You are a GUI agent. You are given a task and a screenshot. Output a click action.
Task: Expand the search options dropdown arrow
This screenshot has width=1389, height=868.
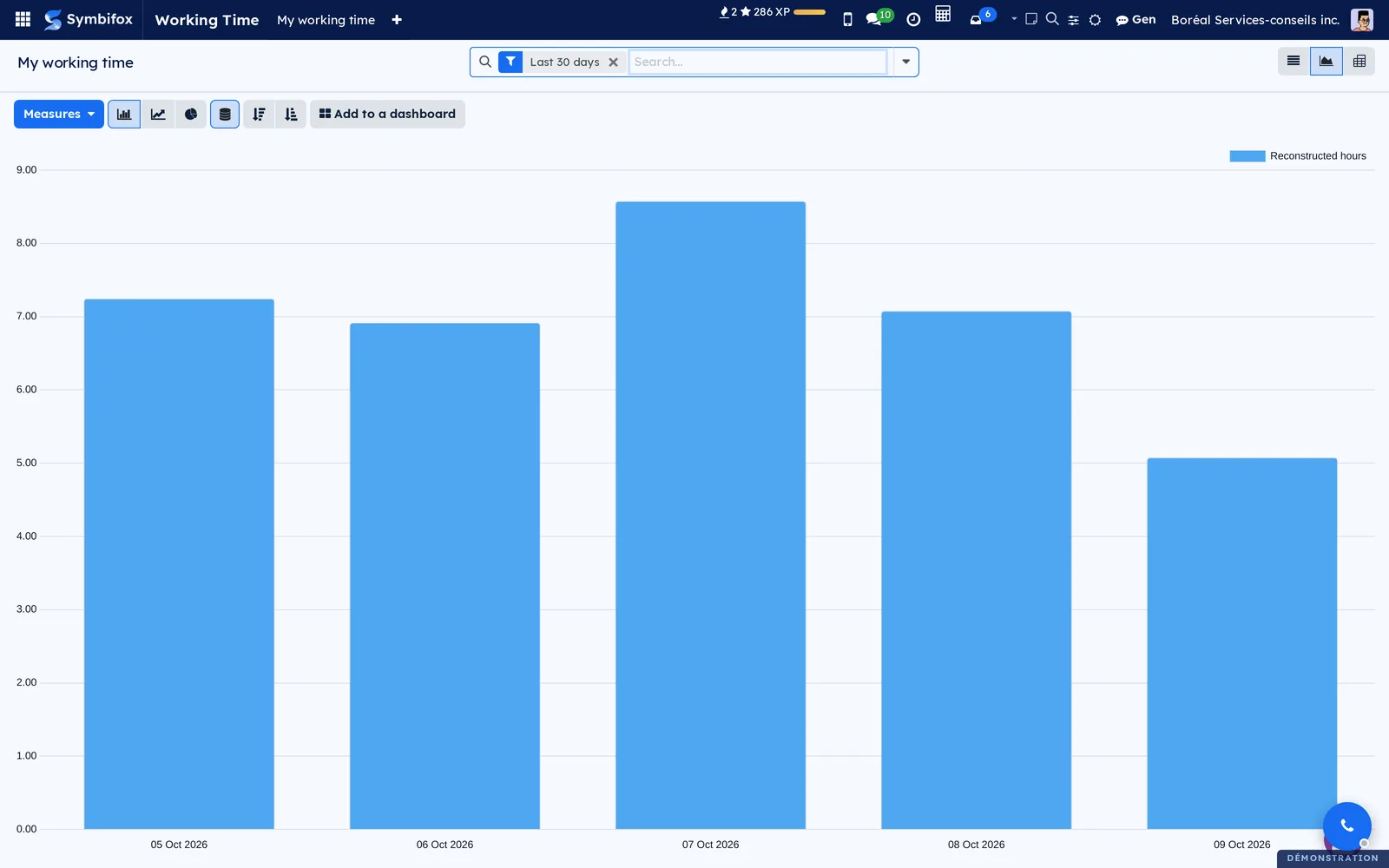[905, 62]
